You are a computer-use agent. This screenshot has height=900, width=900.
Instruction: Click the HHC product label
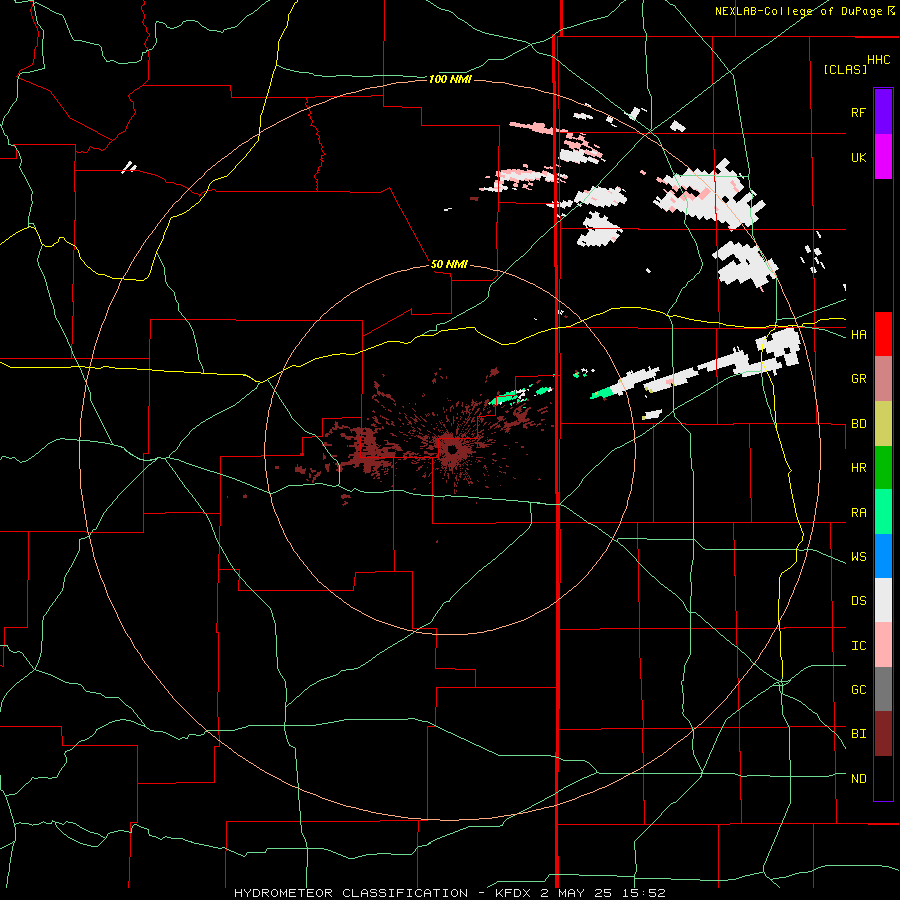(879, 60)
